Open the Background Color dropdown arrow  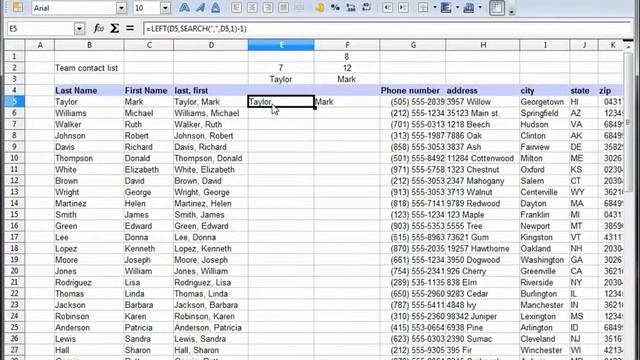(x=457, y=8)
